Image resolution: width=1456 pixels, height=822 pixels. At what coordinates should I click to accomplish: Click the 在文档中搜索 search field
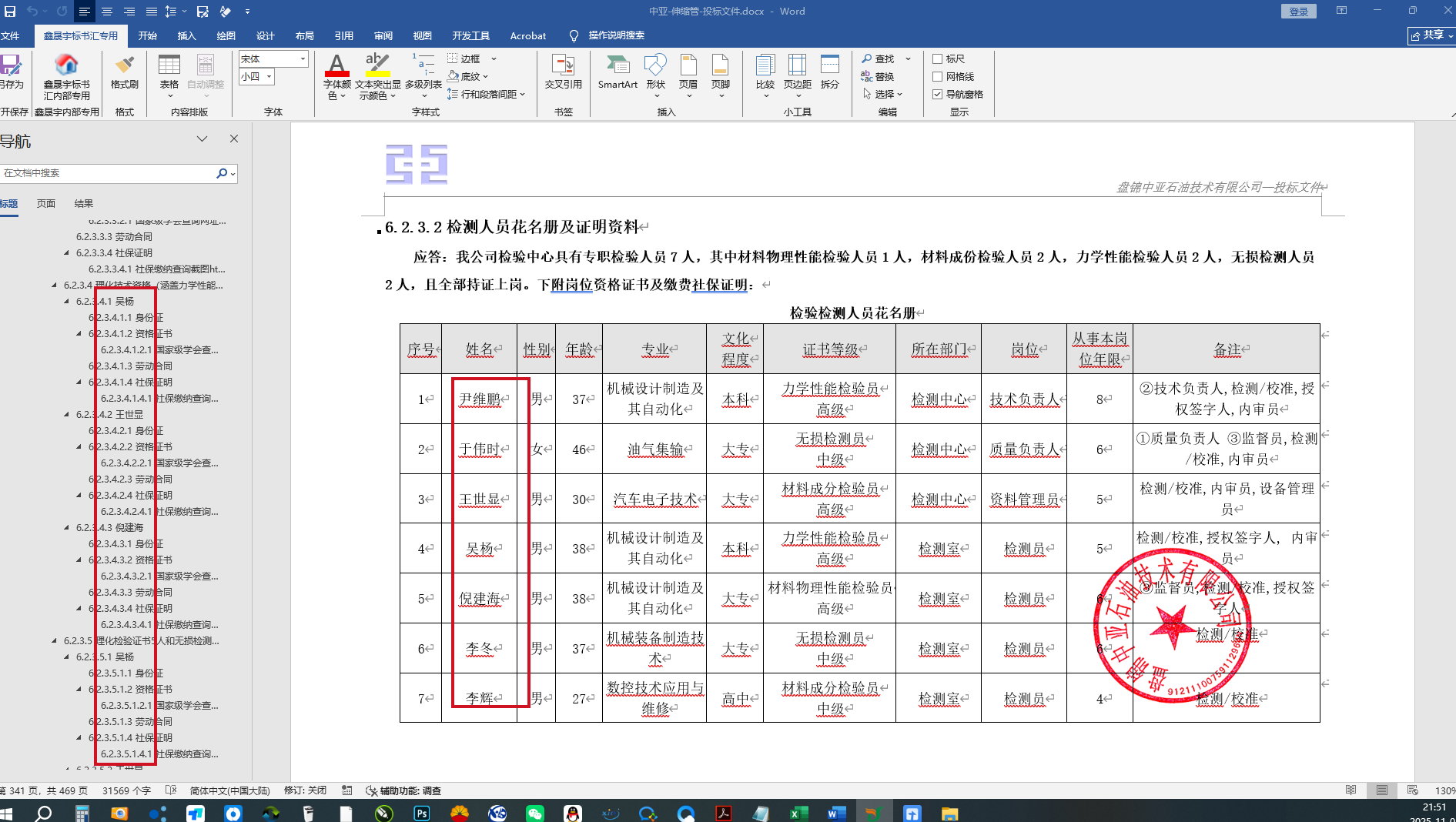pos(108,173)
